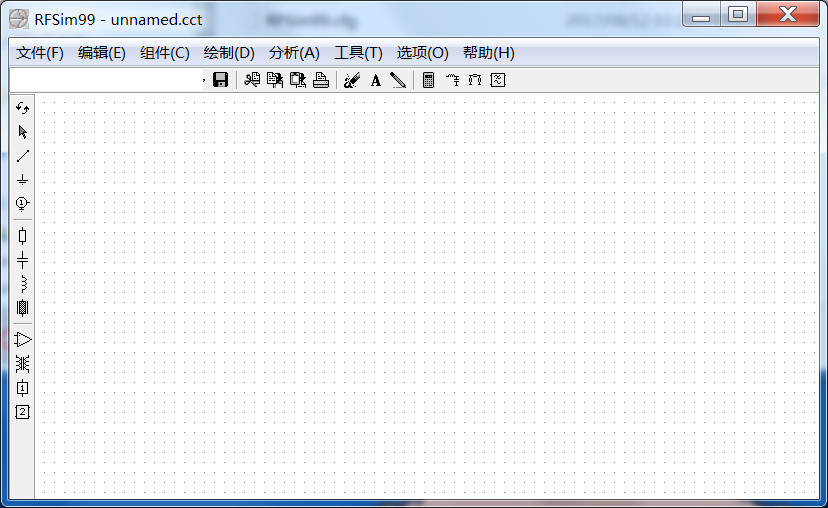Select the text annotation 'A' tool
Screen dimensions: 828x508
coord(375,80)
